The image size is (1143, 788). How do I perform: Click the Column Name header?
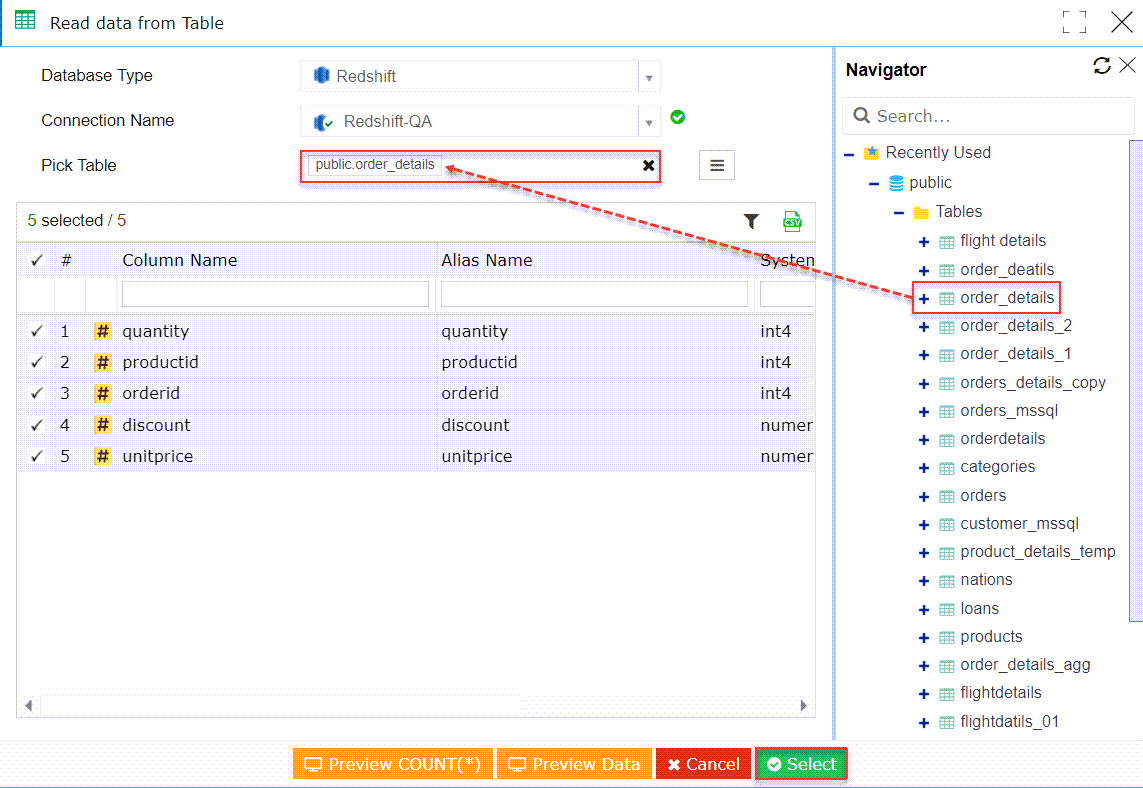(x=179, y=260)
